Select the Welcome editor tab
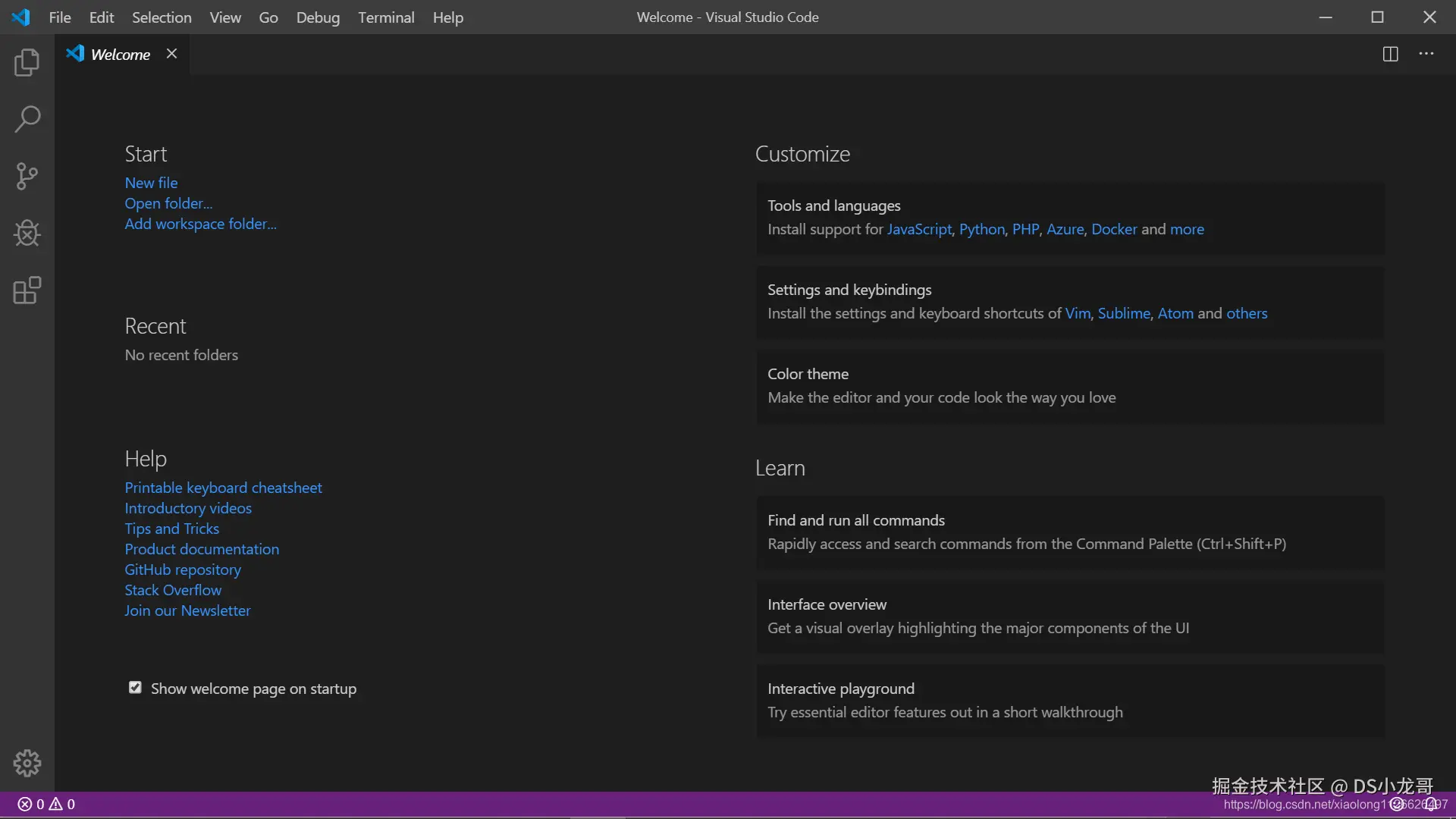1456x819 pixels. (x=121, y=54)
